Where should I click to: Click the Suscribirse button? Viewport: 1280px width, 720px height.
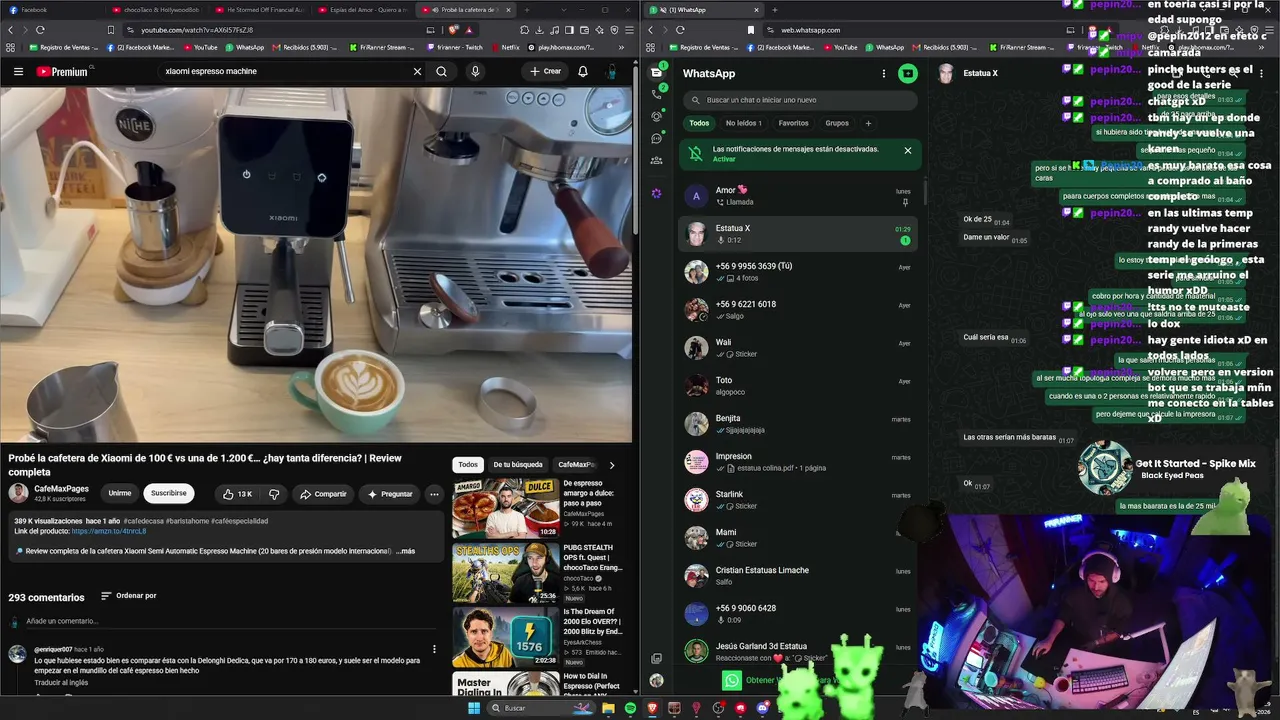point(169,493)
